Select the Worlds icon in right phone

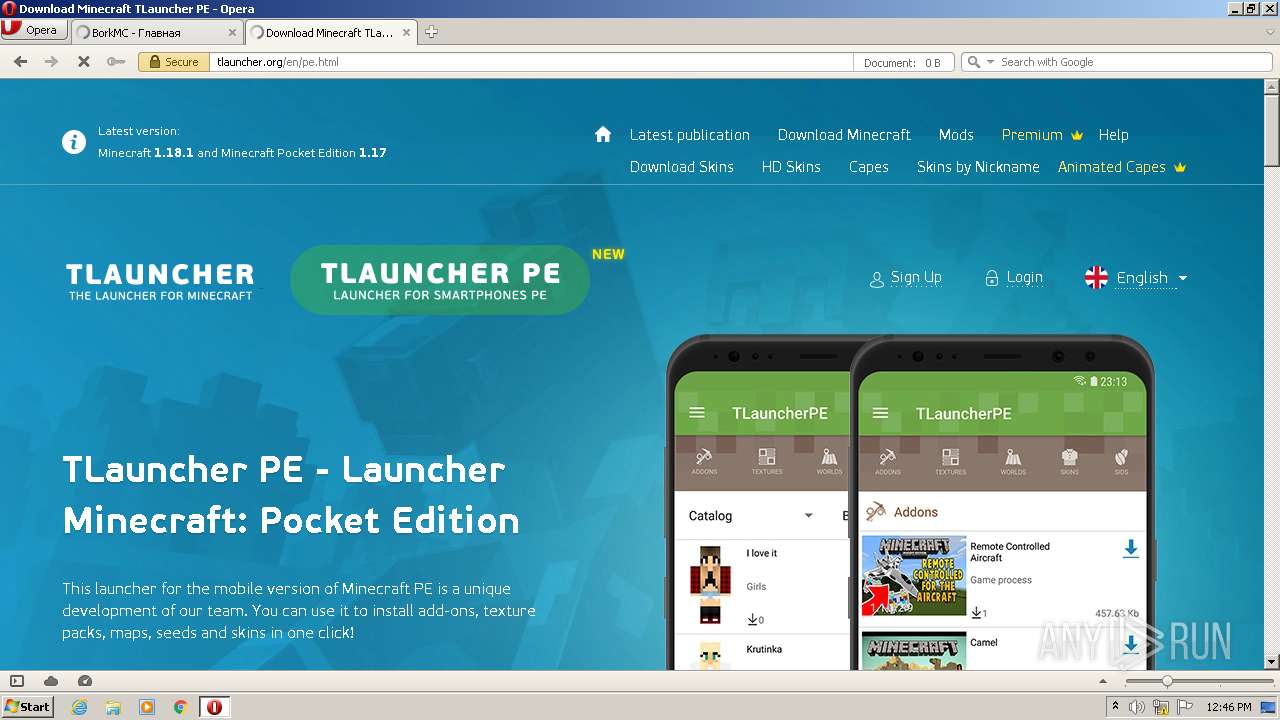click(1013, 461)
